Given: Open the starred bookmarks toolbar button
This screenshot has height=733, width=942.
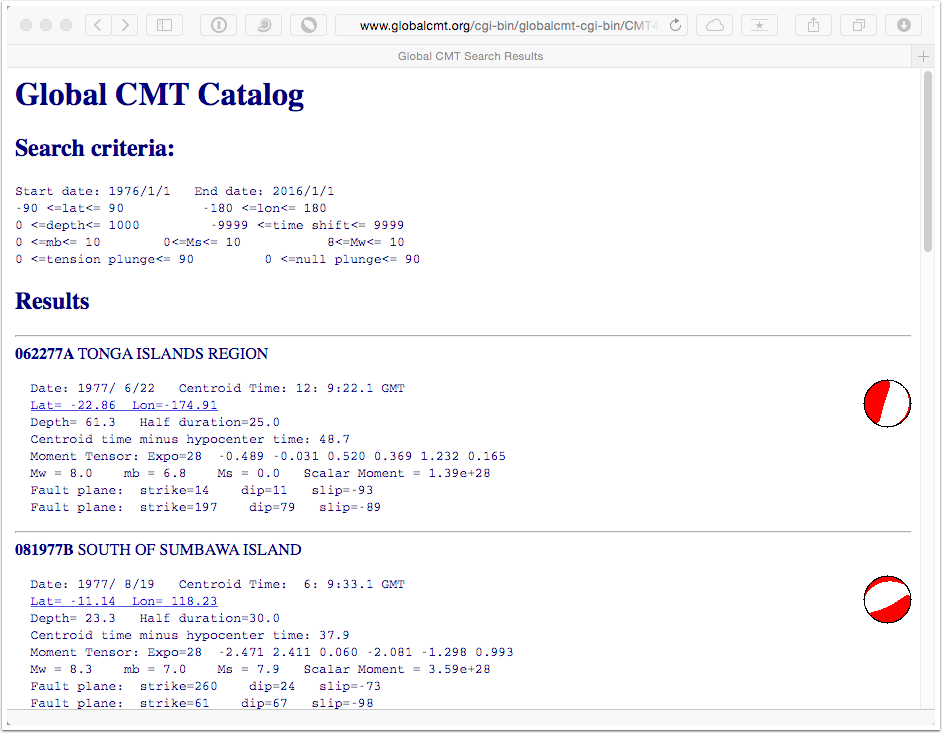Looking at the screenshot, I should click(759, 25).
